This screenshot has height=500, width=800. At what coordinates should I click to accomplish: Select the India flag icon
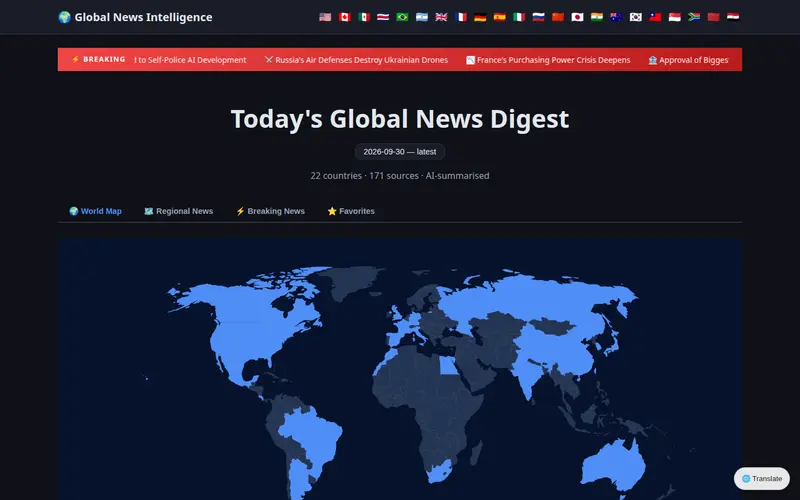point(597,17)
